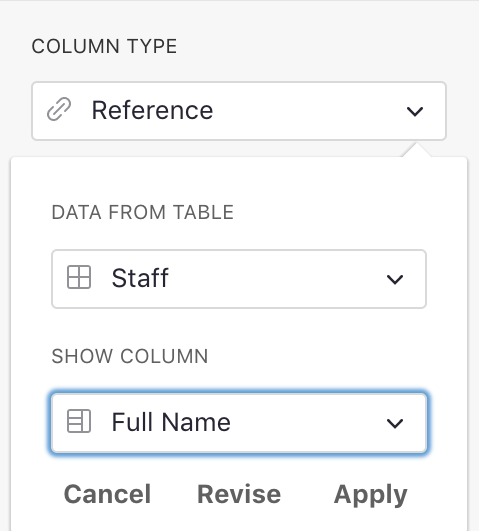This screenshot has width=479, height=531.
Task: Click the DATA FROM TABLE label
Action: [143, 212]
